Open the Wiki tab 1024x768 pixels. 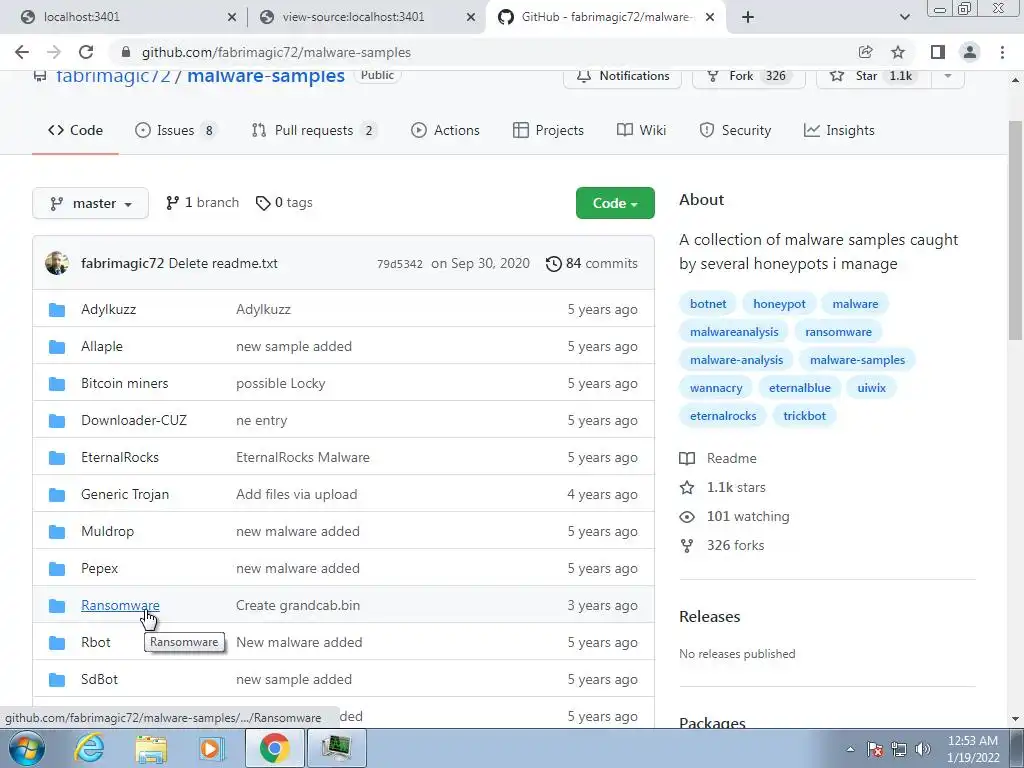pos(642,131)
